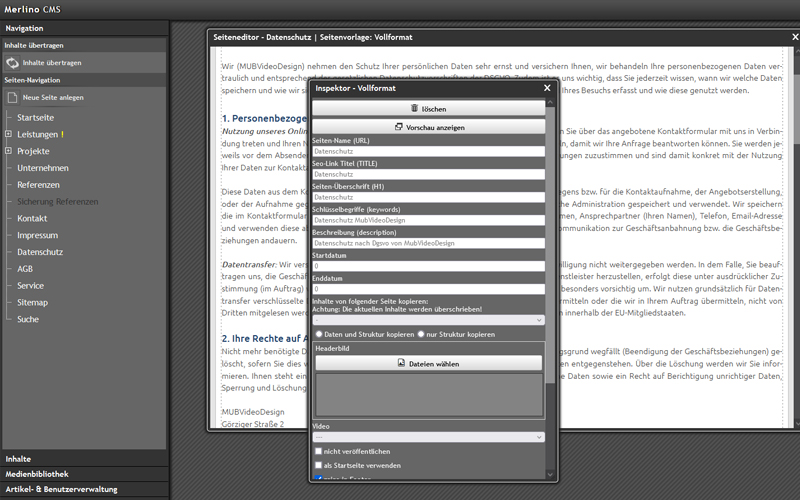This screenshot has height=500, width=800.
Task: Close the Inspektor - Vollformat dialog
Action: click(x=547, y=88)
